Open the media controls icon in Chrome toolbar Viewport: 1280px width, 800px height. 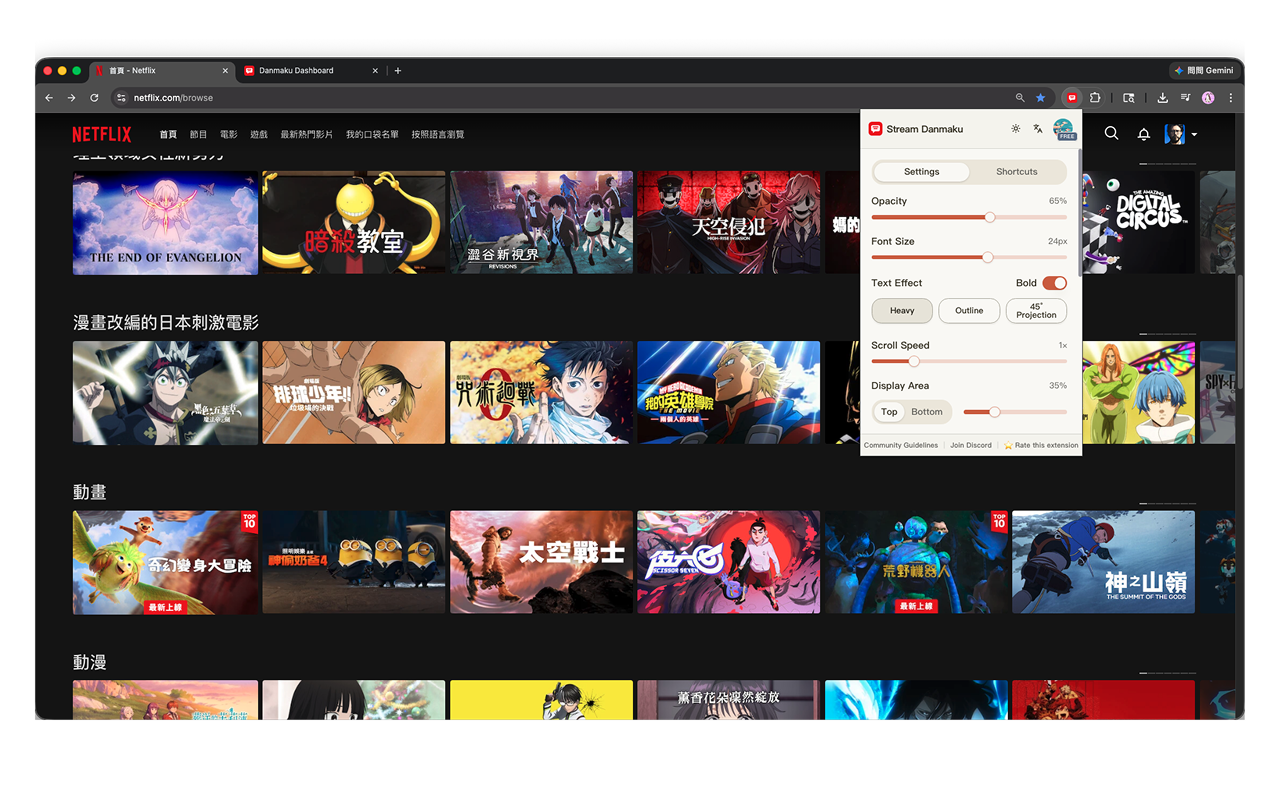click(1185, 98)
